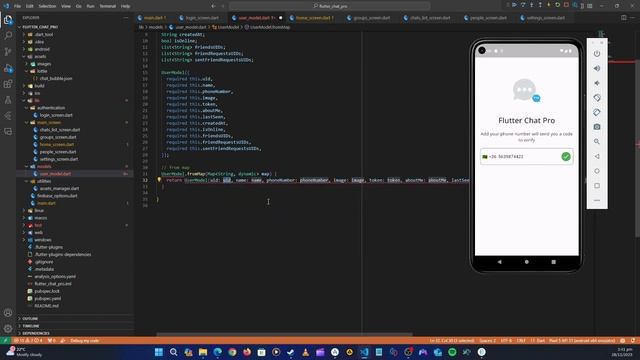Click the debug toolbar stop icon

(x=566, y=5)
